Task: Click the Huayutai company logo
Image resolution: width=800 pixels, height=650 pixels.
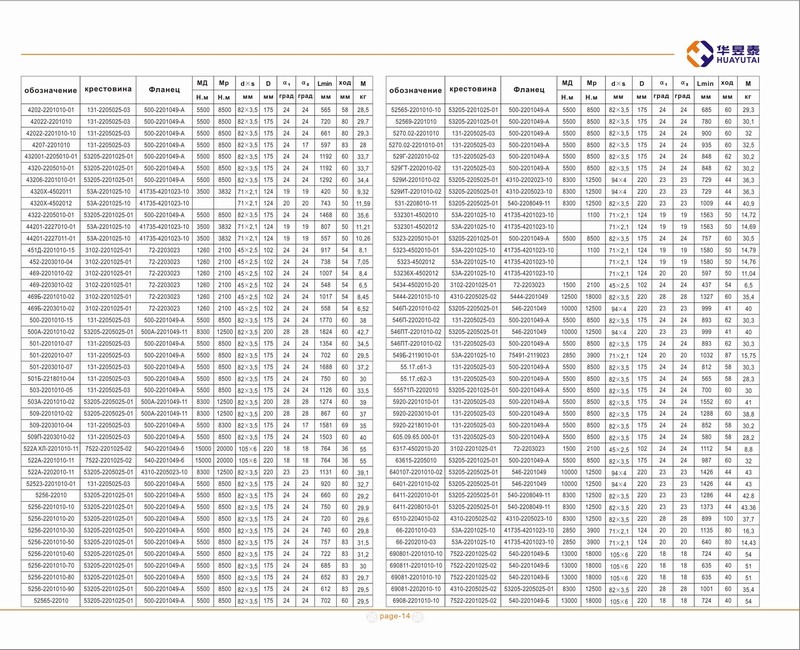Action: (723, 54)
